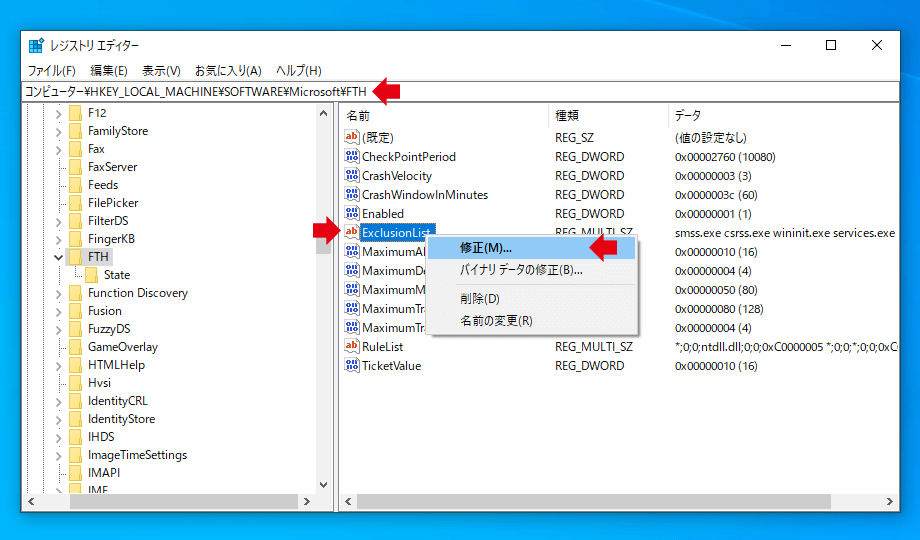Click the Enabled DWORD value icon
The height and width of the screenshot is (540, 920).
pos(351,213)
